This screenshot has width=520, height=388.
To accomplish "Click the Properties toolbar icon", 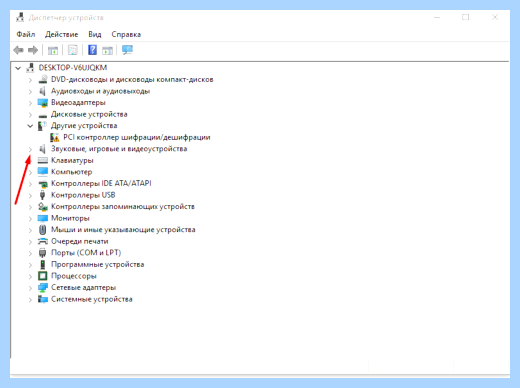I will point(73,50).
